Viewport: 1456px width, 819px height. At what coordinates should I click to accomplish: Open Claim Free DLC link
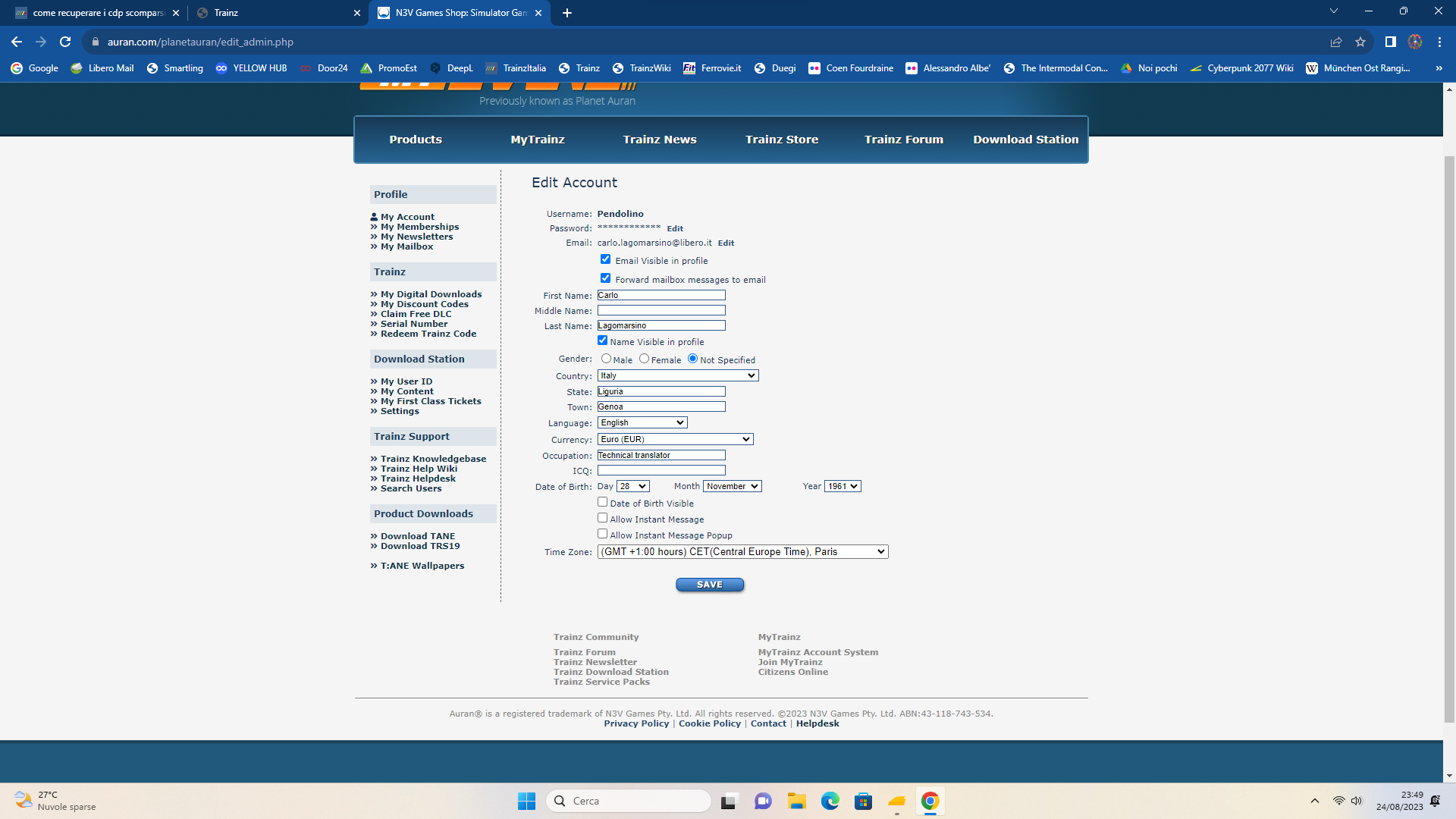click(416, 314)
